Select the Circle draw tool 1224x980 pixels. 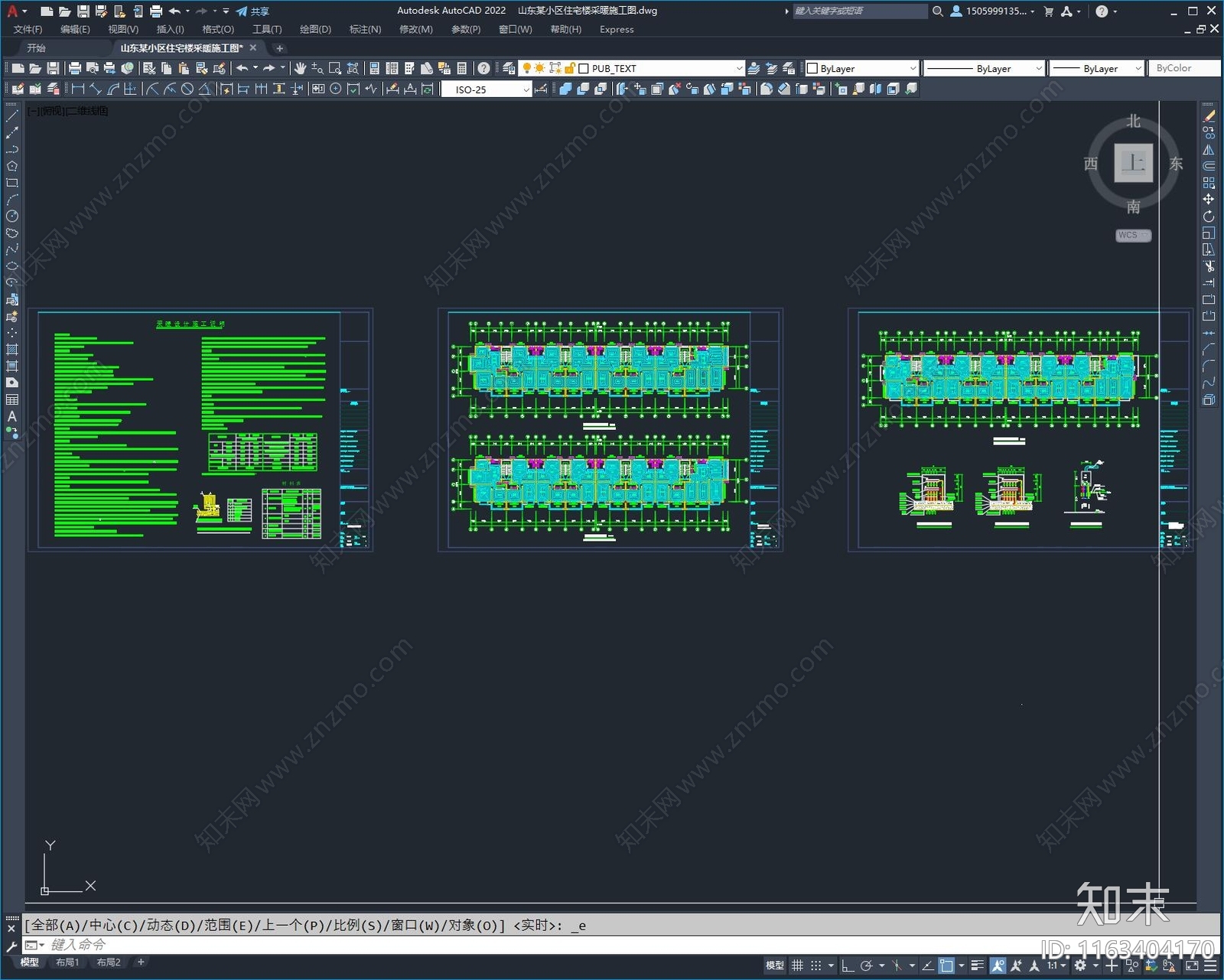click(12, 217)
